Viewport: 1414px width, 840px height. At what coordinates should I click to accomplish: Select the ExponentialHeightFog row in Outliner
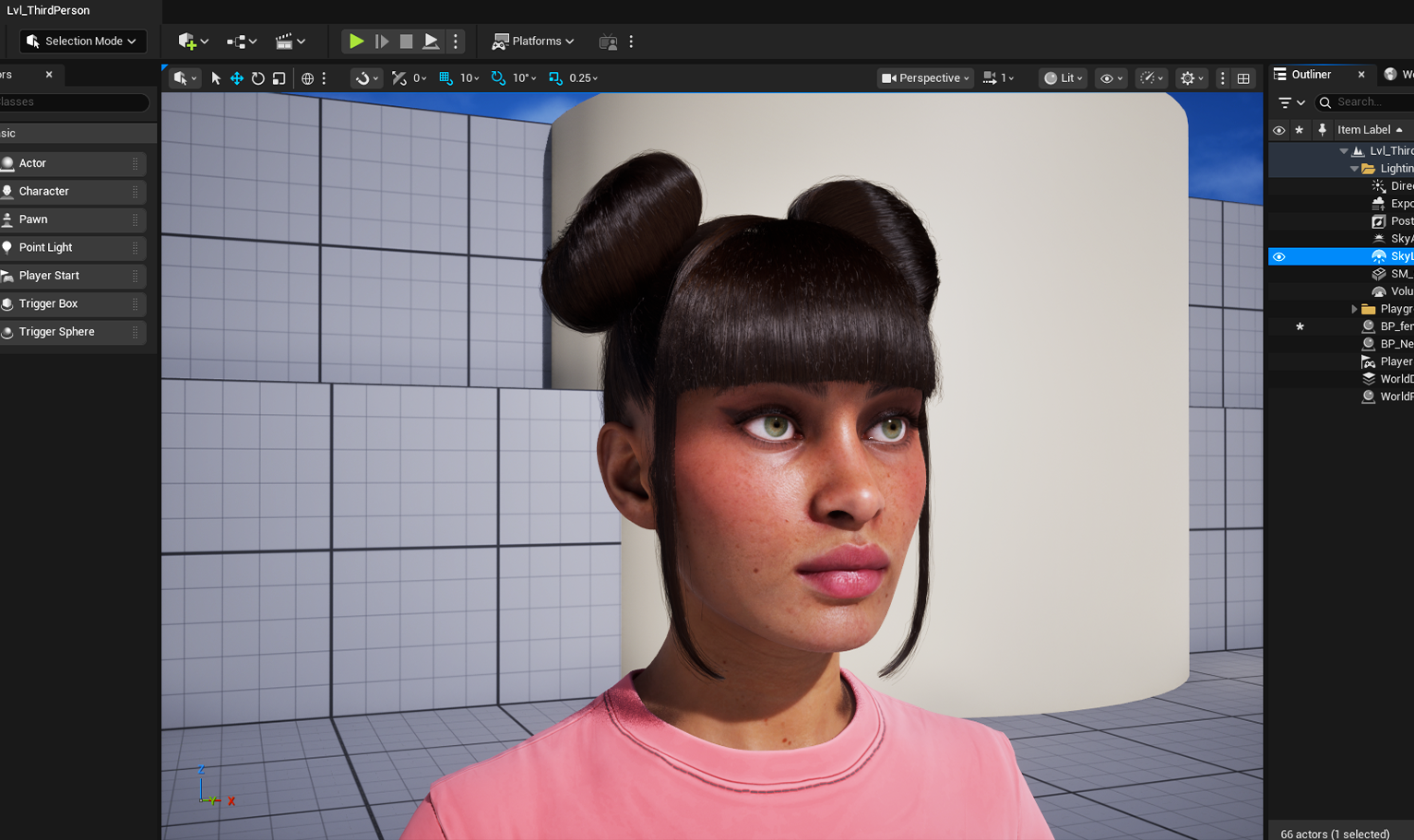[x=1341, y=204]
